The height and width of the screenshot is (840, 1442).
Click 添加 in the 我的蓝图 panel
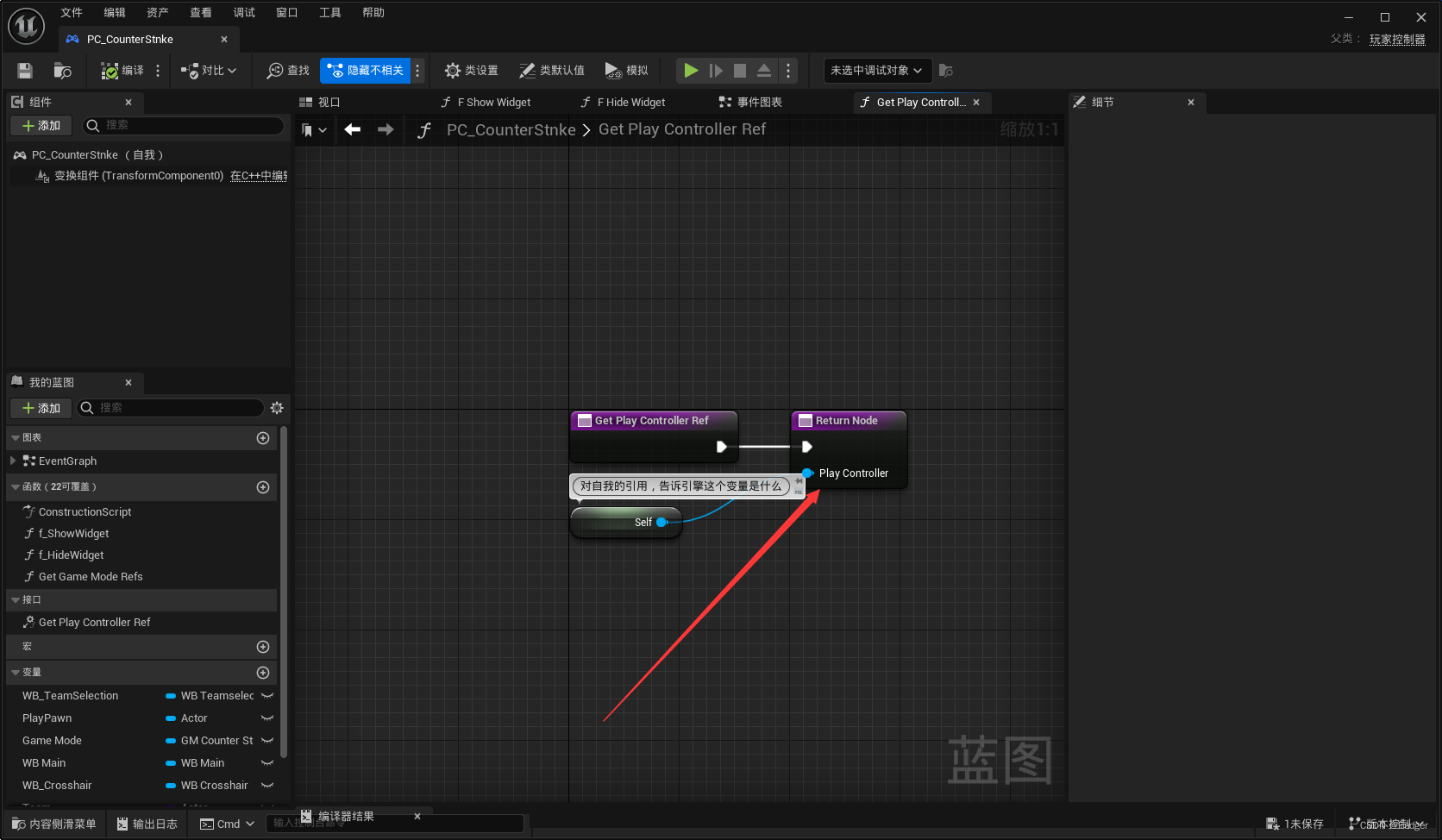tap(40, 408)
